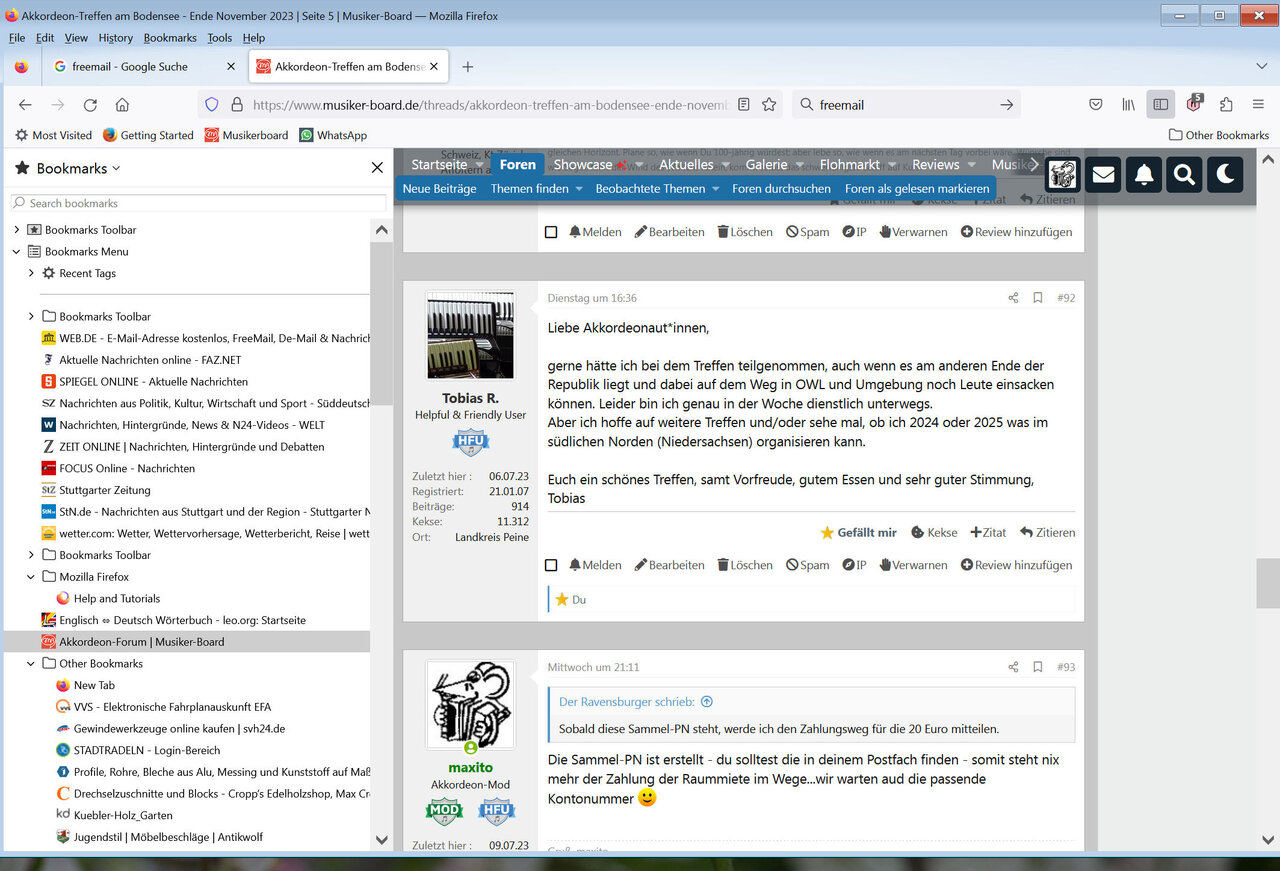
Task: Open Musikerboard bookmark in toolbar
Action: (246, 135)
